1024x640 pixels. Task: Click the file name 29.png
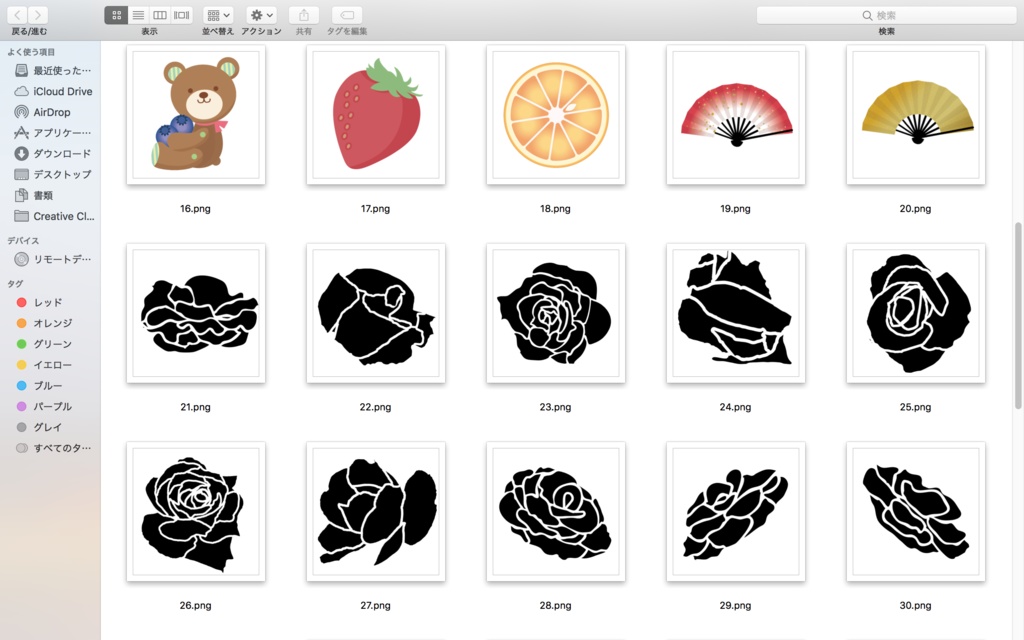(x=735, y=605)
